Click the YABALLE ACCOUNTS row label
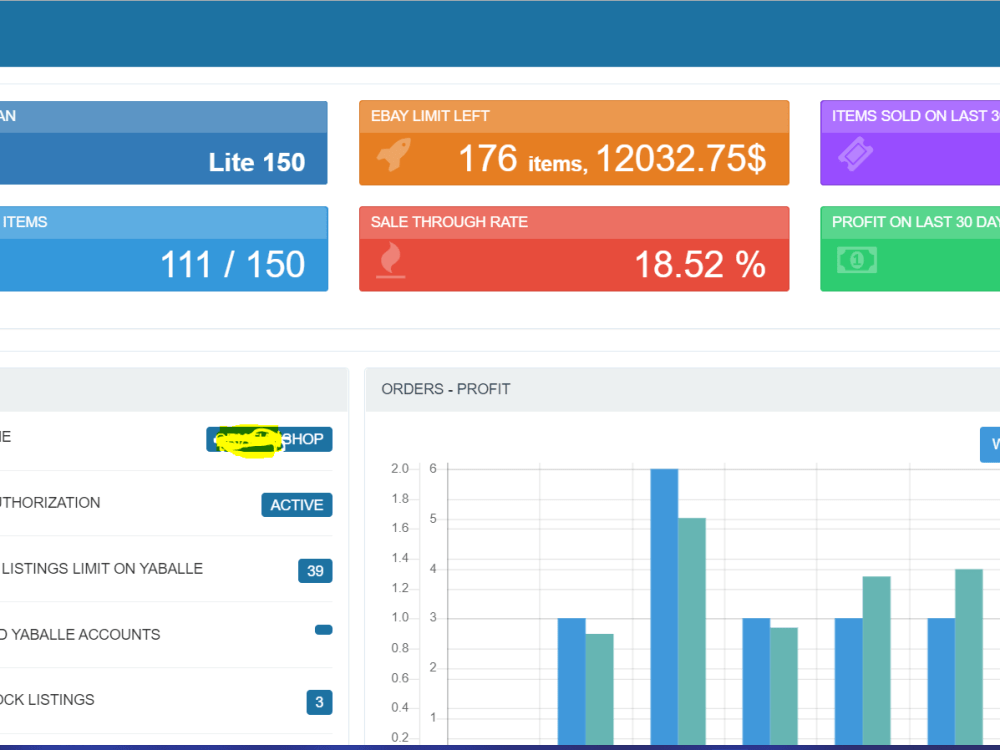 (x=80, y=635)
